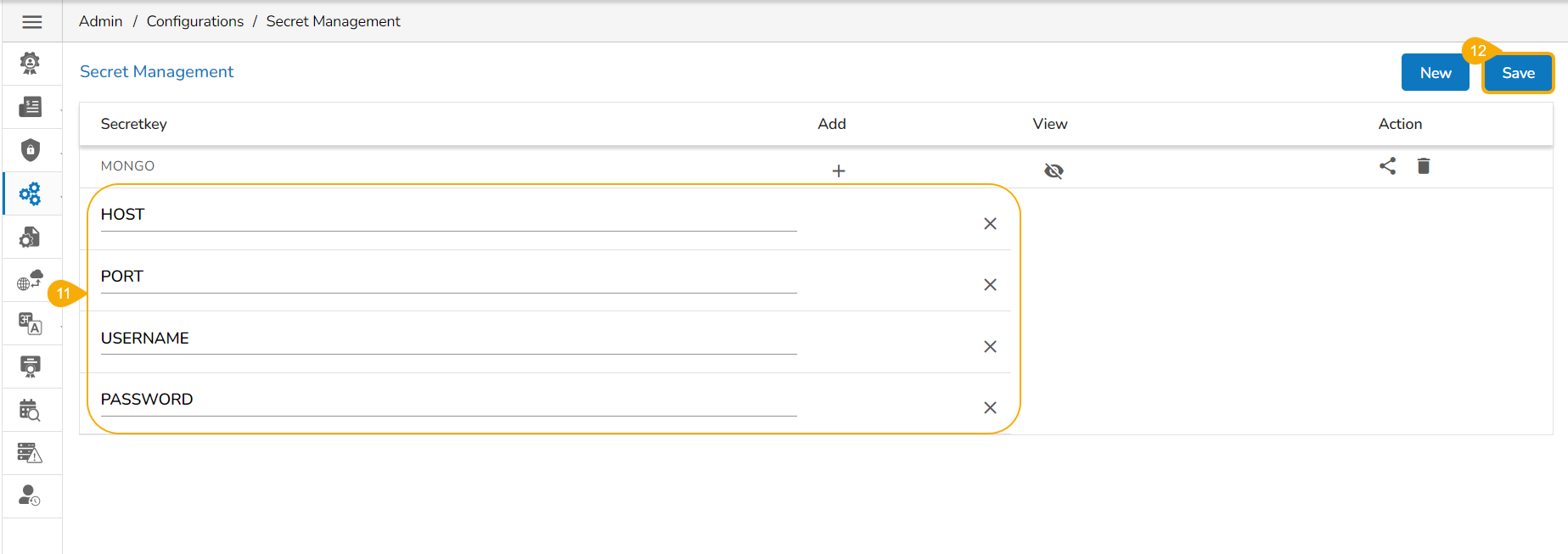Screen dimensions: 1568x554
Task: Navigate to Configurations breadcrumb
Action: [194, 21]
